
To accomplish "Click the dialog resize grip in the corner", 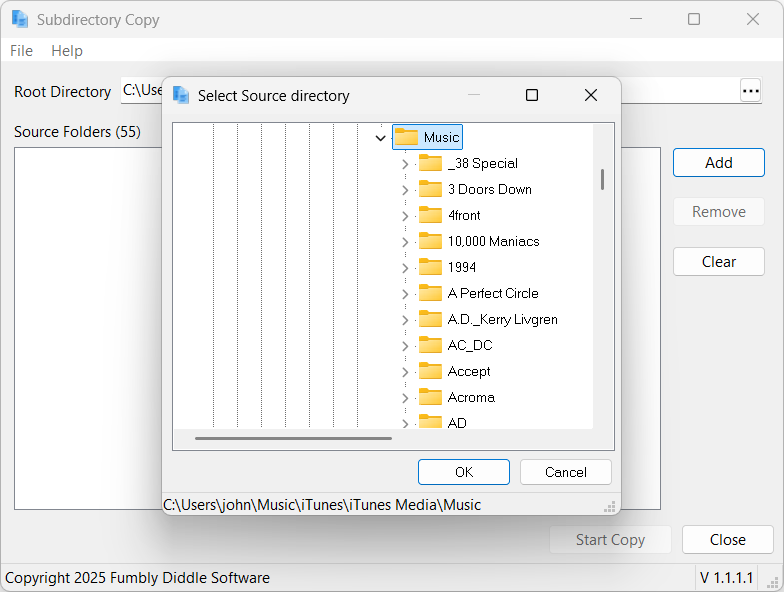I will click(x=610, y=507).
